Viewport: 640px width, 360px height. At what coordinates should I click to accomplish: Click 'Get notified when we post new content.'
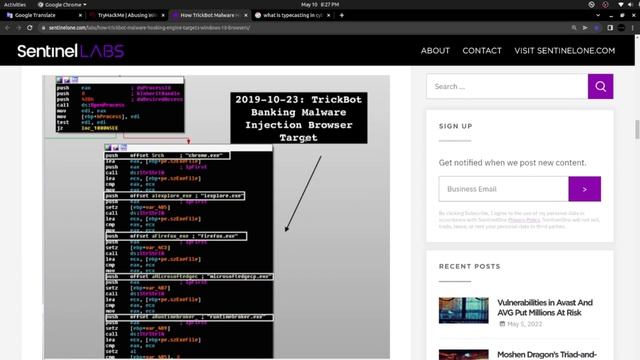(512, 162)
